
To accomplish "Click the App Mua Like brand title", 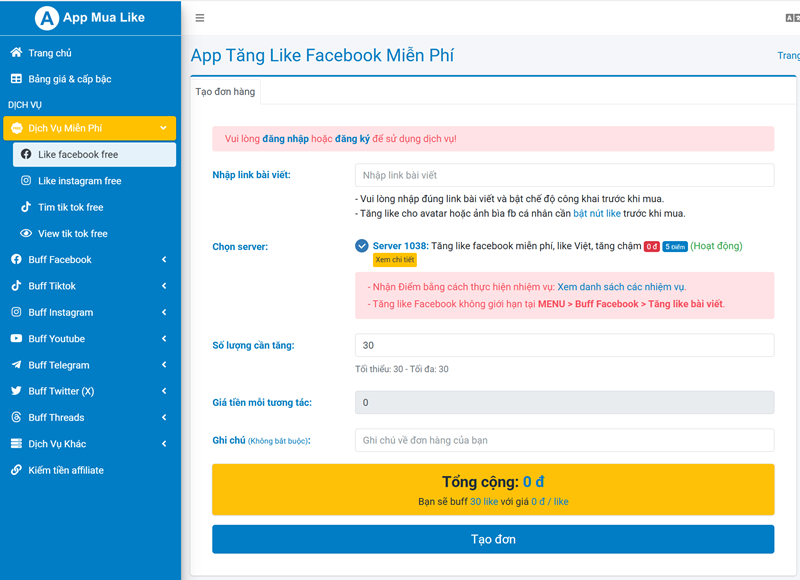I will tap(104, 17).
